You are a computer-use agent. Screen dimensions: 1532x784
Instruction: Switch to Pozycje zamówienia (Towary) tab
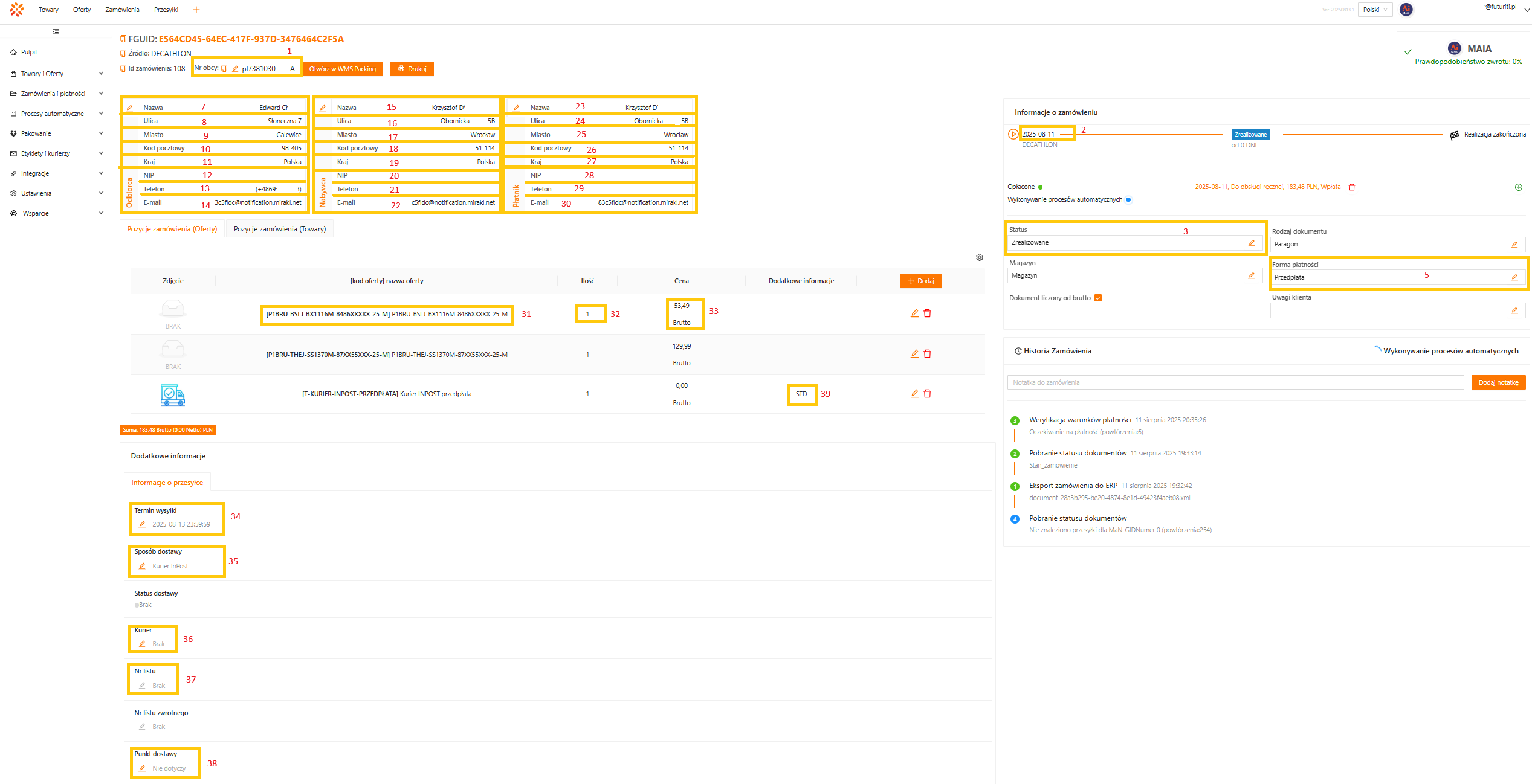pos(279,229)
